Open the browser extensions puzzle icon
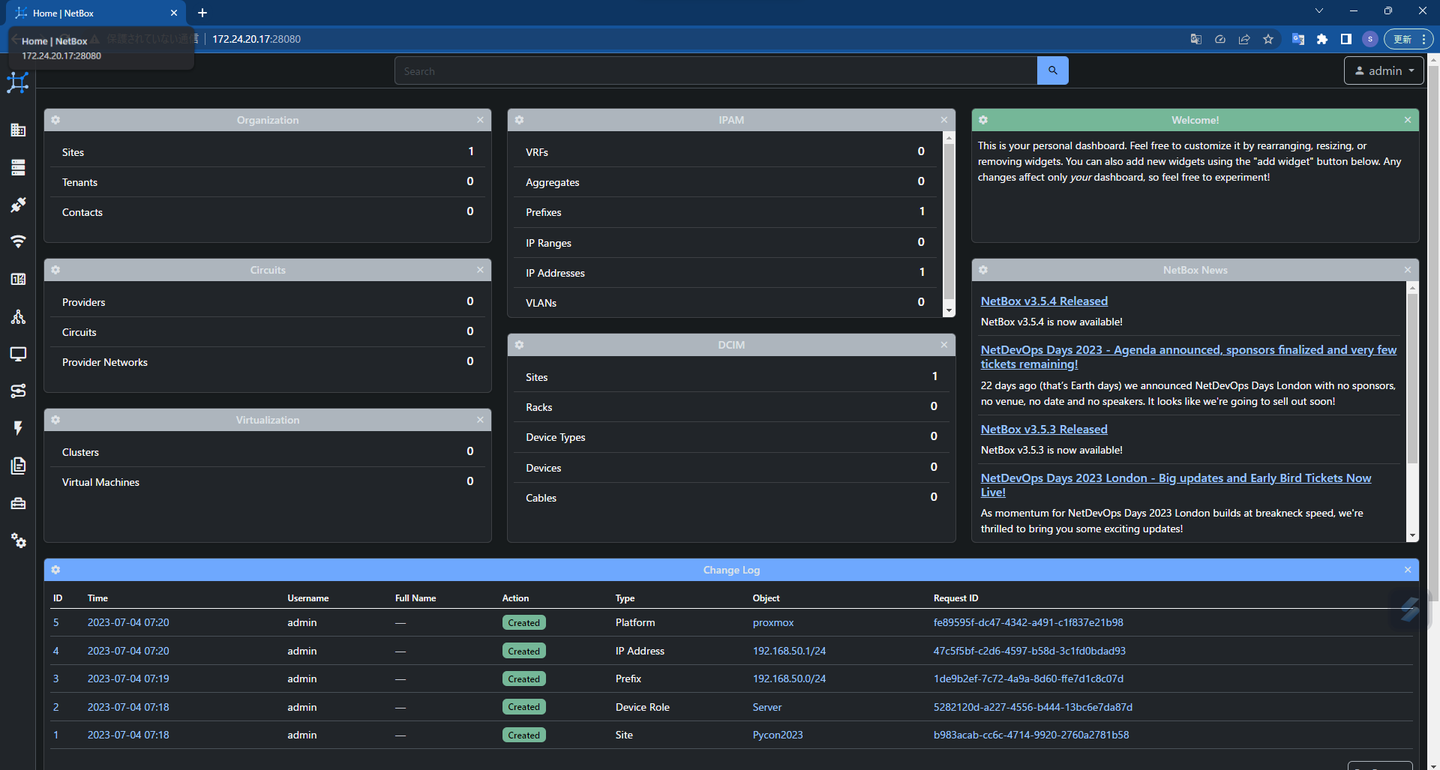1440x770 pixels. [x=1322, y=39]
